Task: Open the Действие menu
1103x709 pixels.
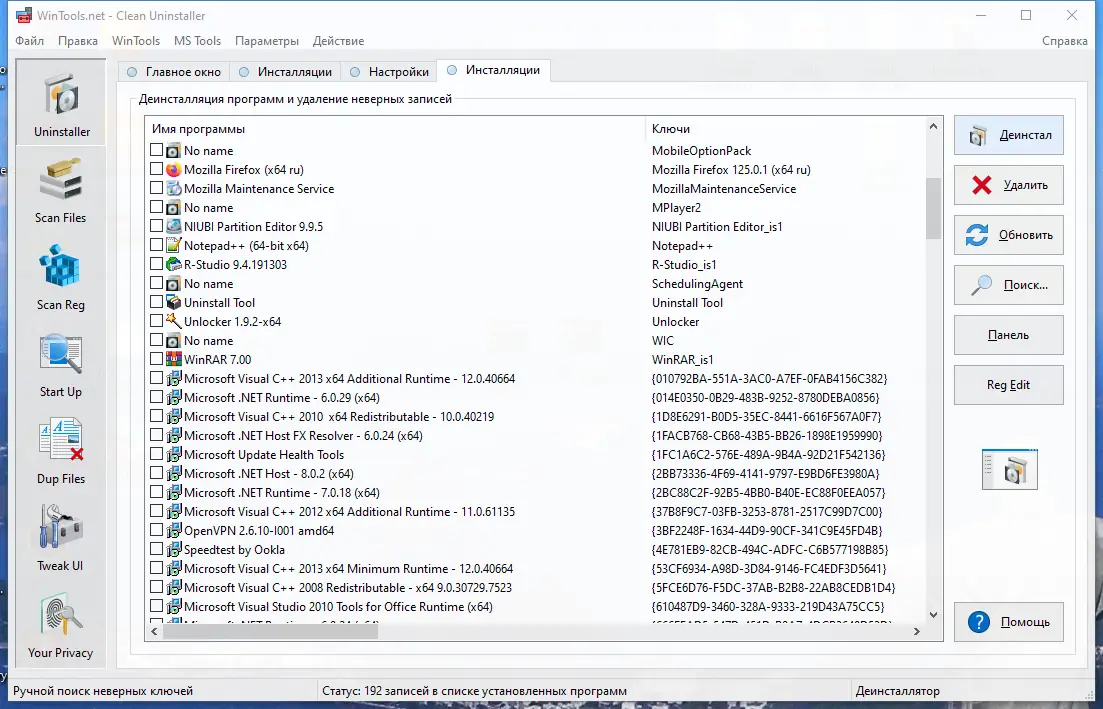Action: 338,41
